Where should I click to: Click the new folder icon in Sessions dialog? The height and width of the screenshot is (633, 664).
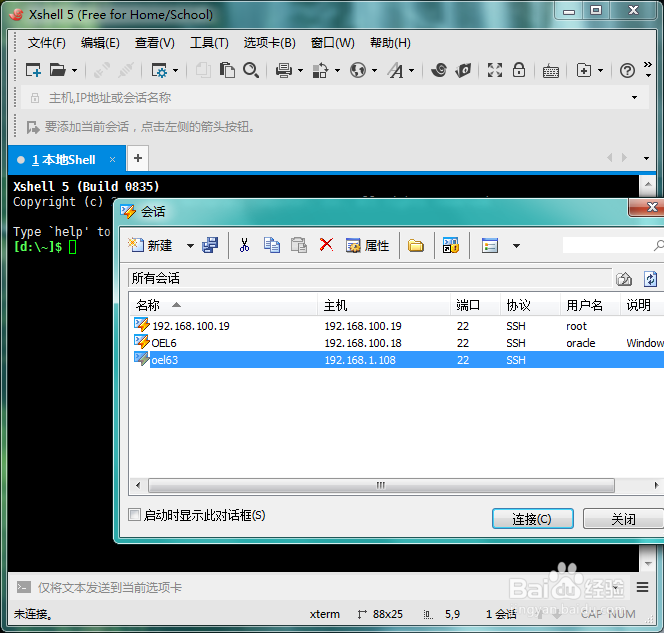click(x=416, y=246)
